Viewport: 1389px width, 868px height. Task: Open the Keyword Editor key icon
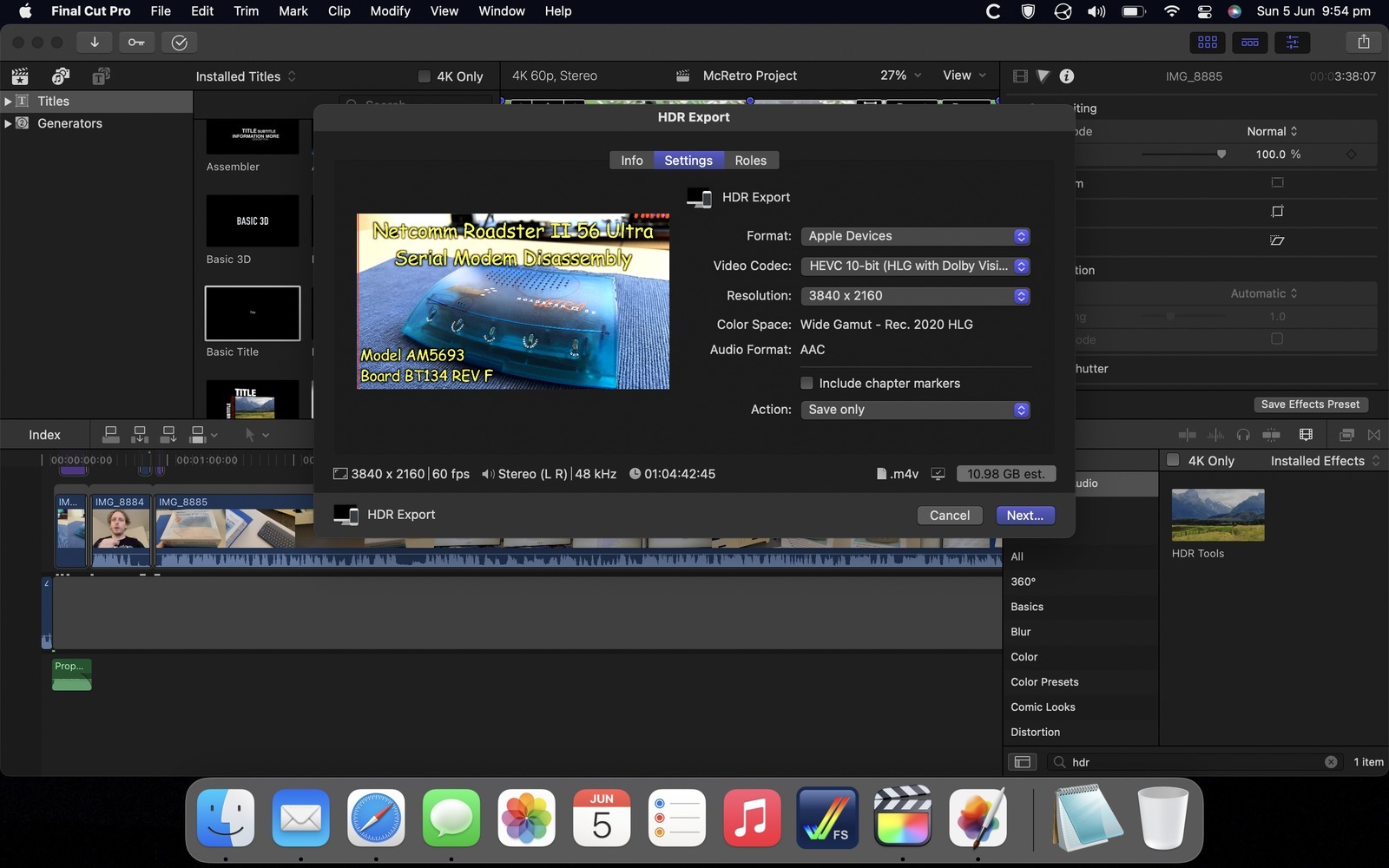136,43
